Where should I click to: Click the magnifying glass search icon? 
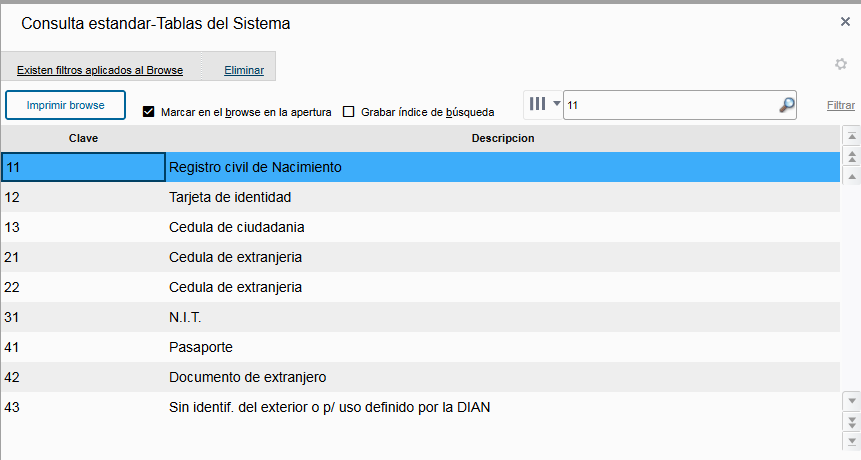[x=787, y=105]
